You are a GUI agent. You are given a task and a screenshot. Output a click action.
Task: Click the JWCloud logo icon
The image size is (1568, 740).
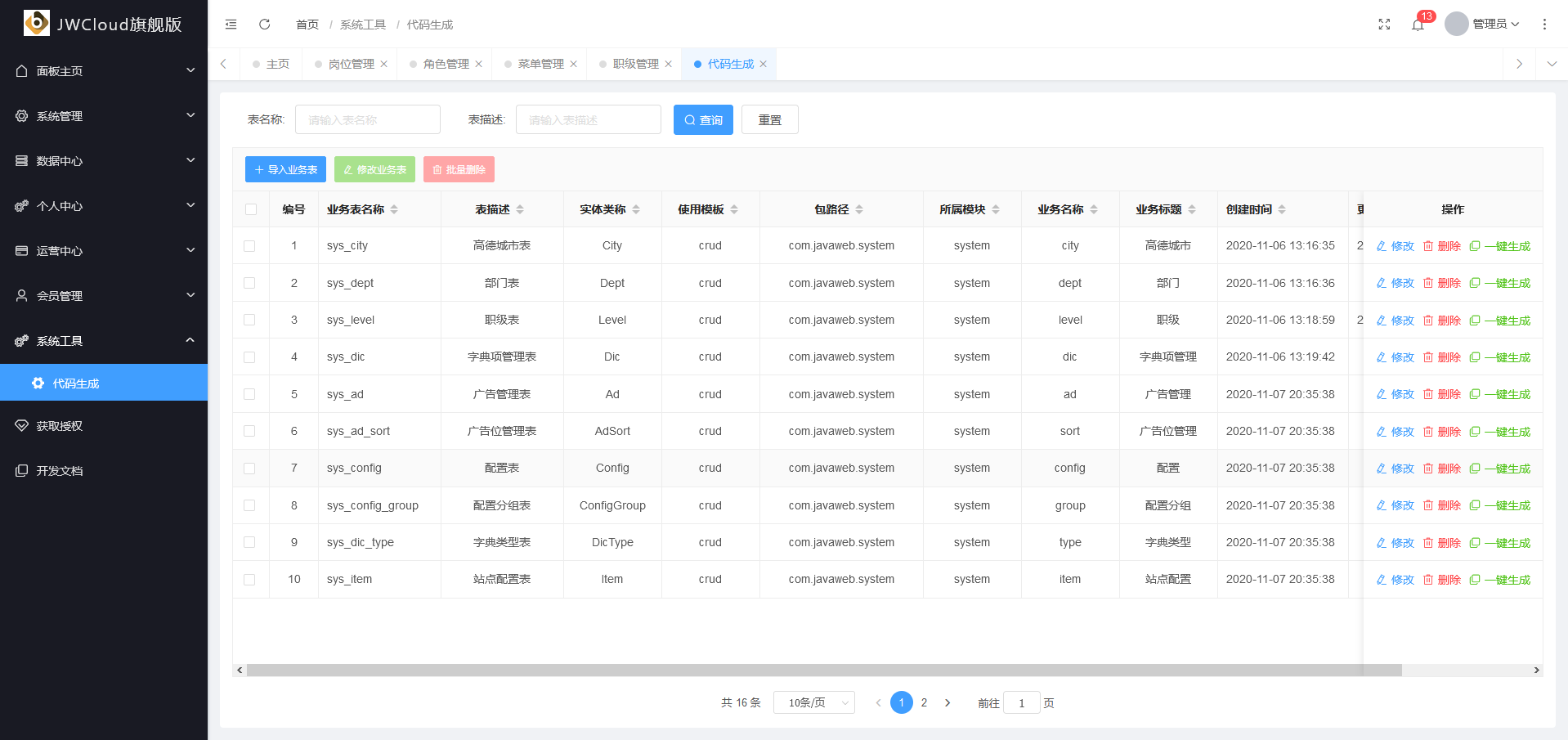point(36,23)
